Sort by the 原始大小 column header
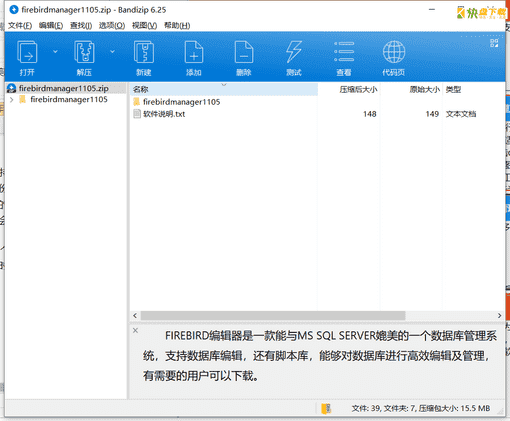Screen dimensions: 510x421 411,89
